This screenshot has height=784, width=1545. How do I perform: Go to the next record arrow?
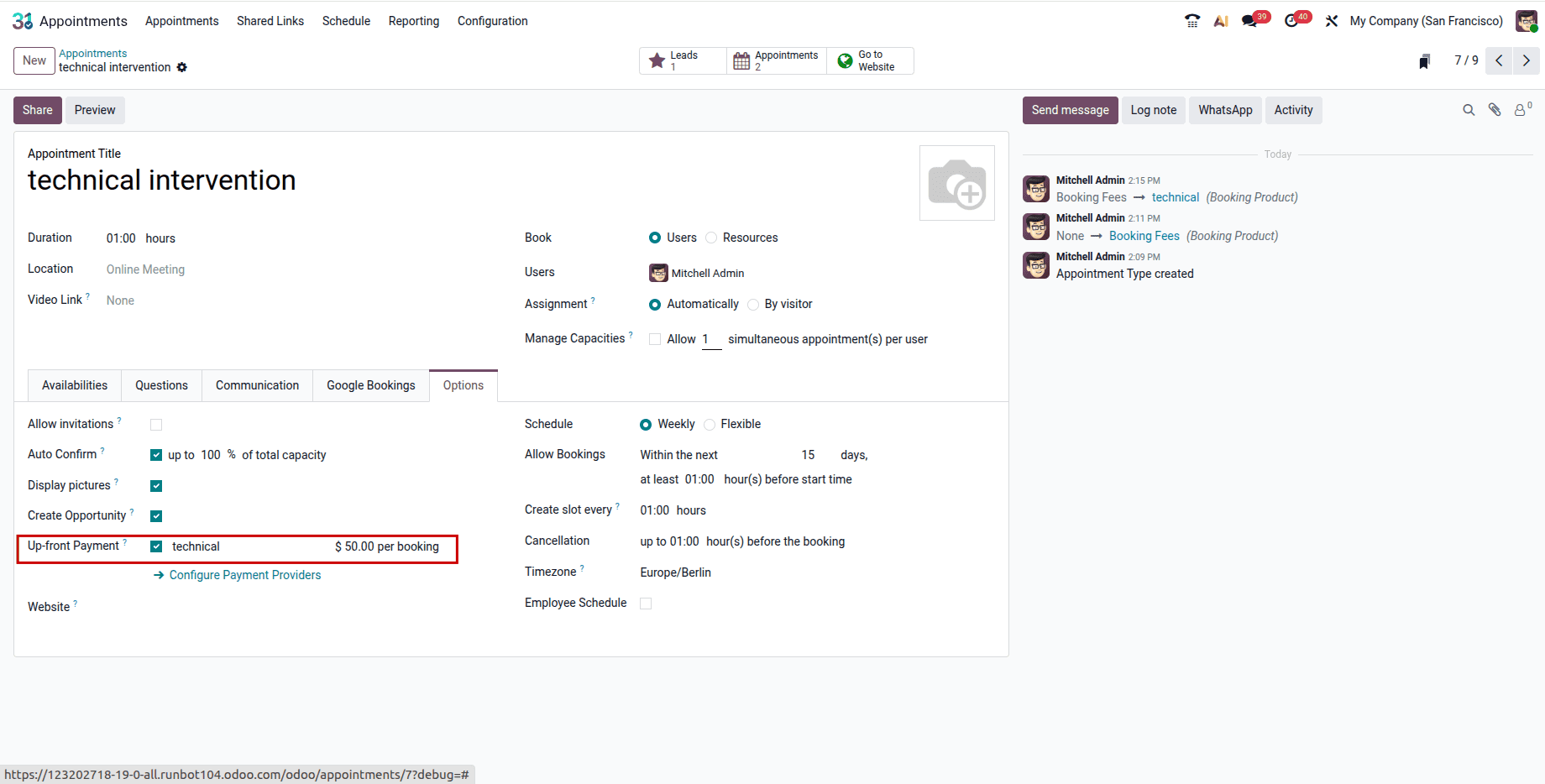[1527, 60]
